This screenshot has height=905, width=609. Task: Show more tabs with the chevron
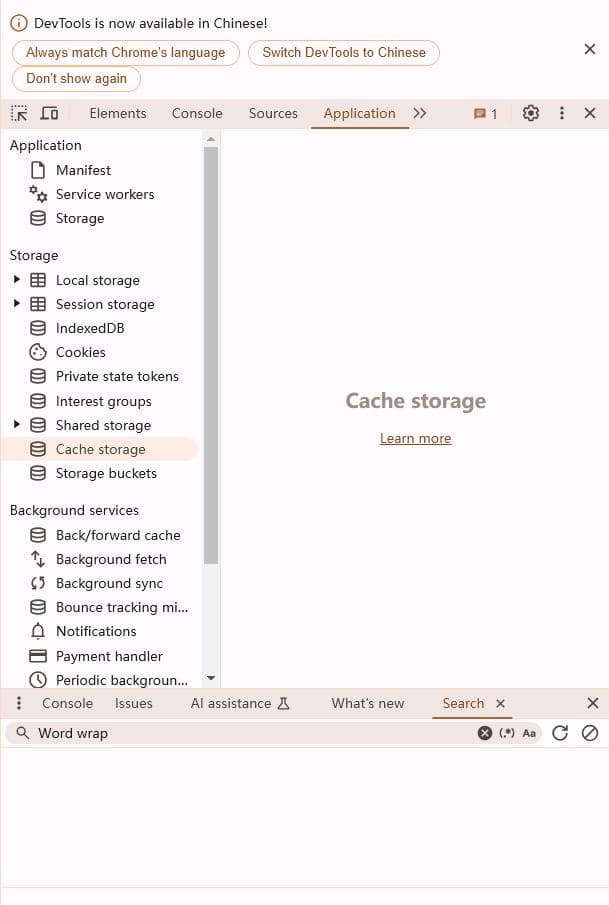tap(420, 113)
